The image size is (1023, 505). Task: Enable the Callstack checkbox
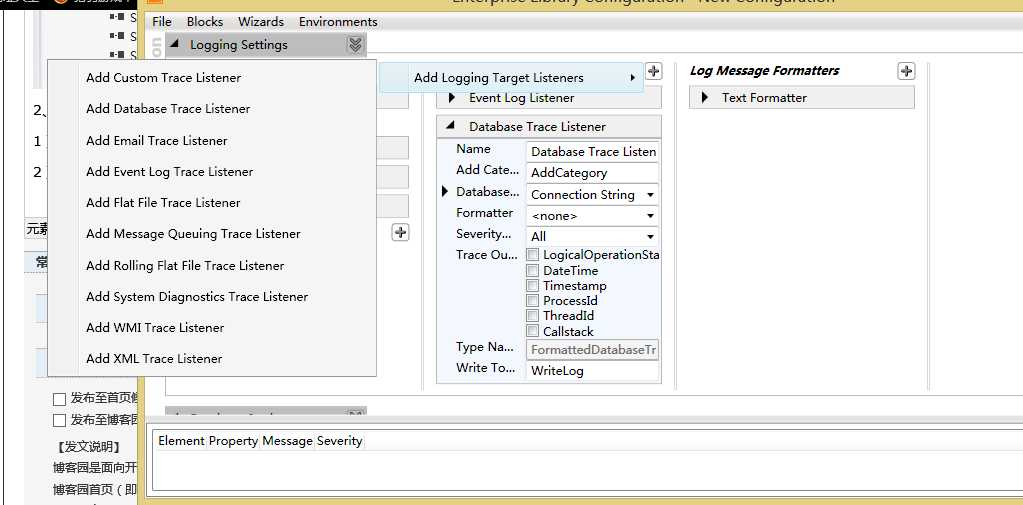[x=533, y=331]
